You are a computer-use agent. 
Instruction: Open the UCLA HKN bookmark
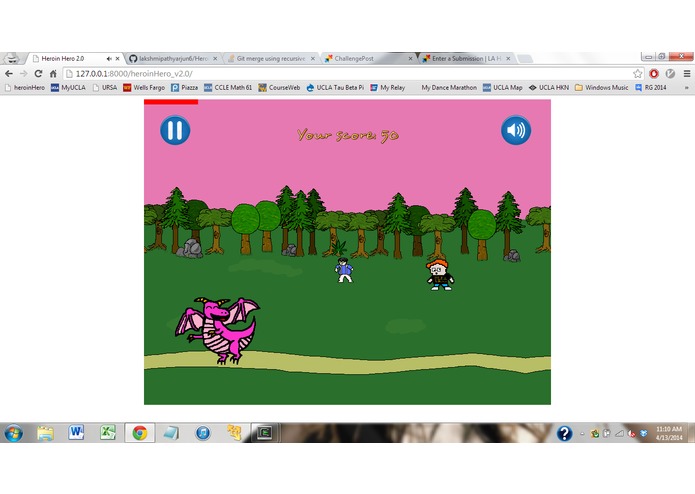coord(549,88)
